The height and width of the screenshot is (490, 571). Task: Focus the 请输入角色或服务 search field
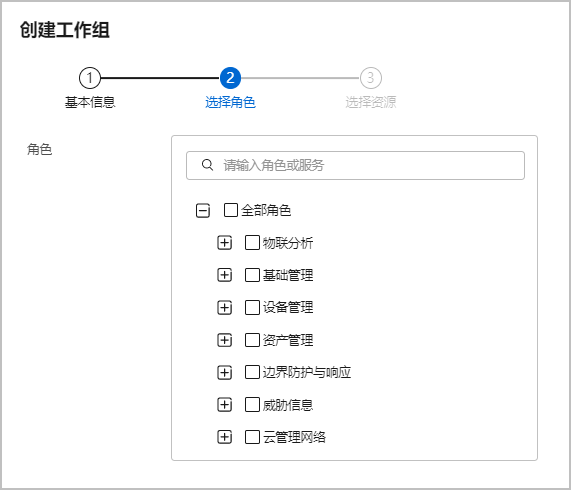(x=355, y=165)
